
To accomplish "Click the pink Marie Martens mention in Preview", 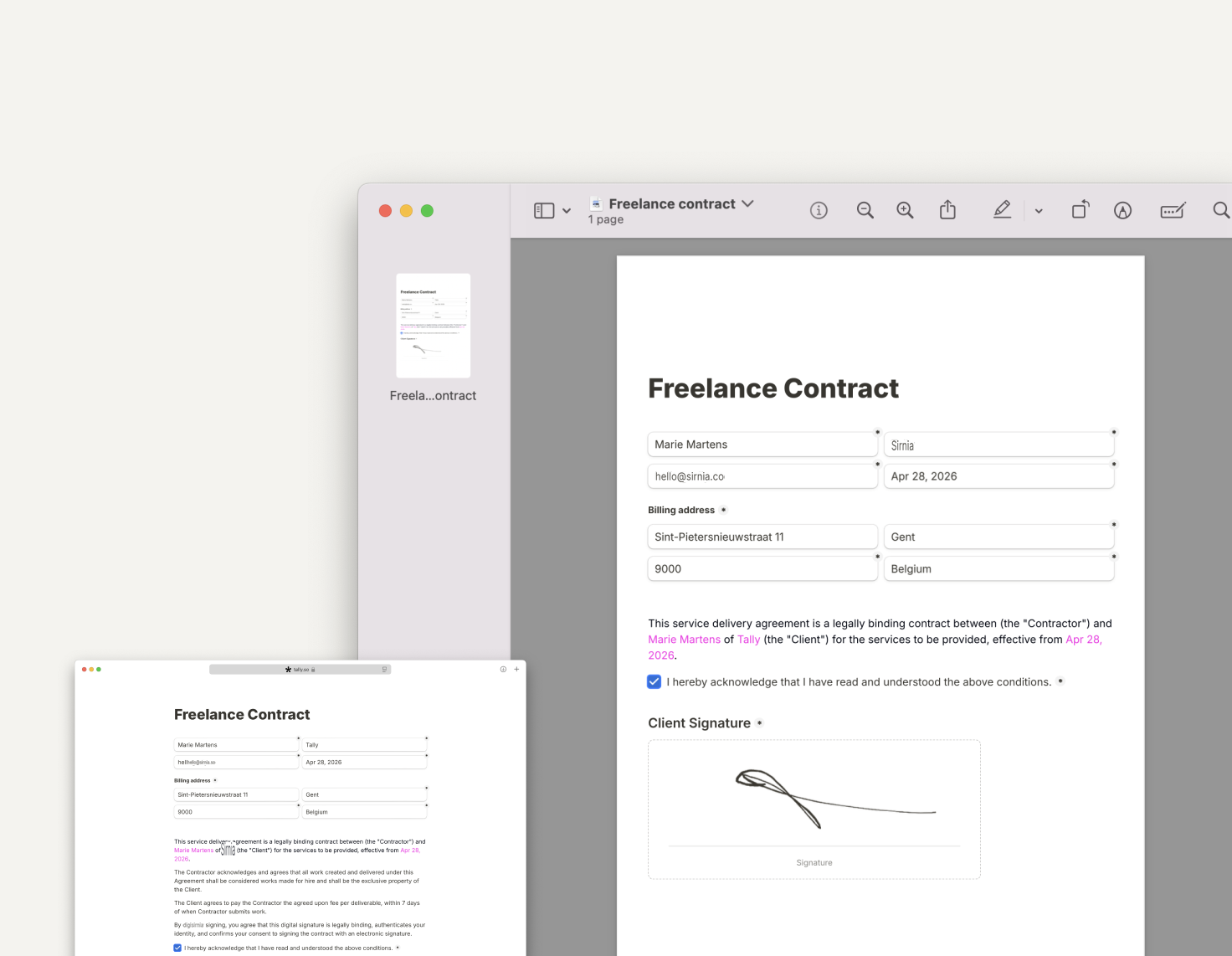I will pos(684,640).
